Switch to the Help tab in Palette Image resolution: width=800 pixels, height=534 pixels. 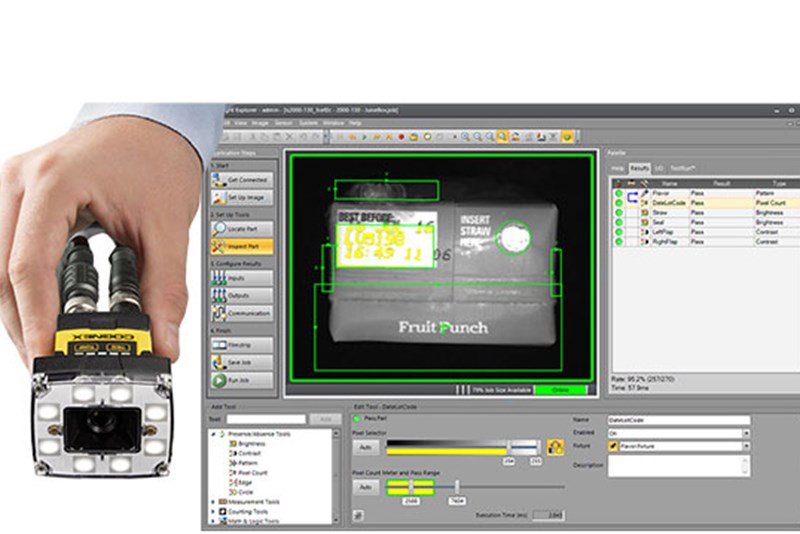(x=617, y=168)
